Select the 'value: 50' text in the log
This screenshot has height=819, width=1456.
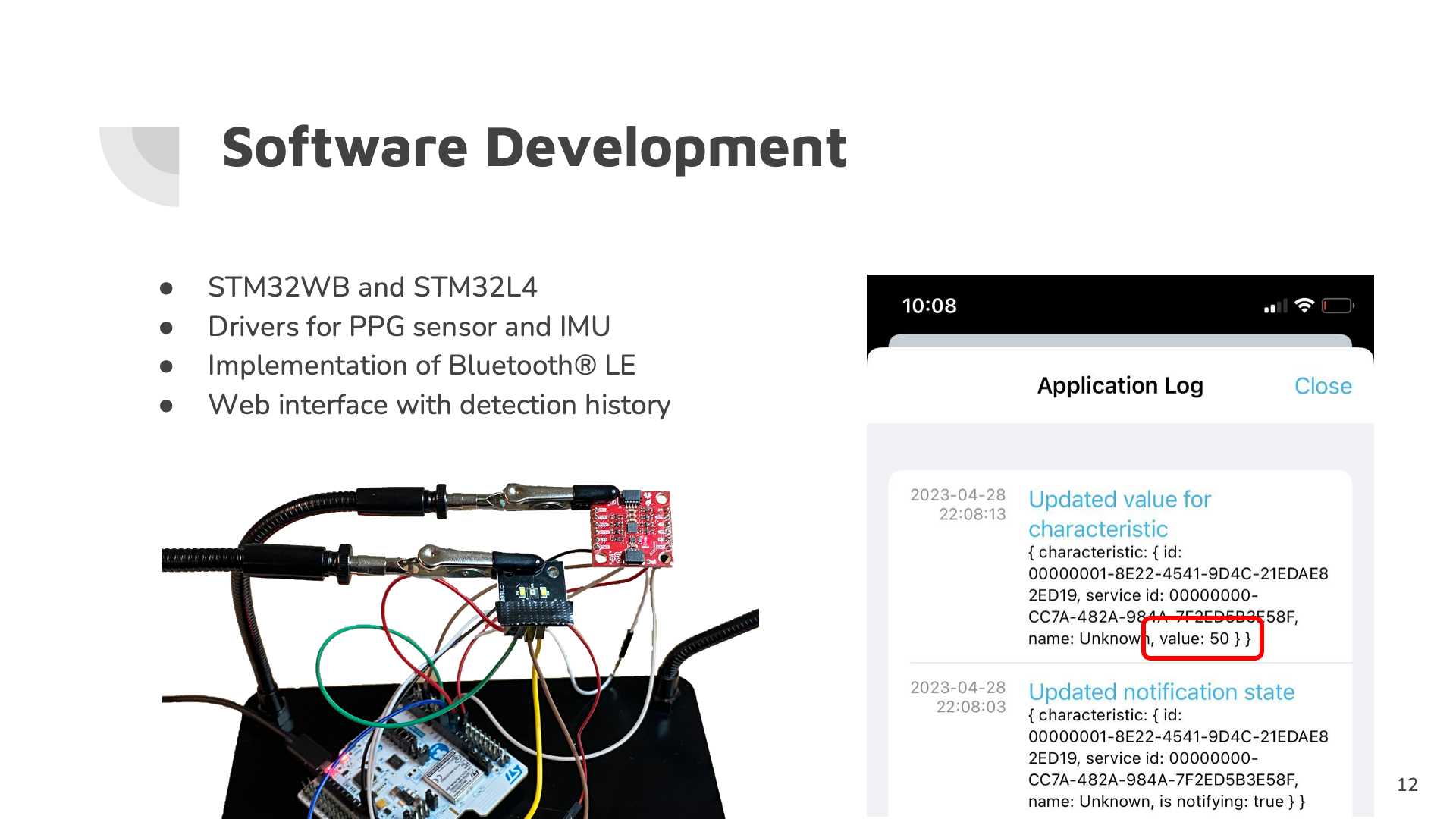click(x=1194, y=639)
